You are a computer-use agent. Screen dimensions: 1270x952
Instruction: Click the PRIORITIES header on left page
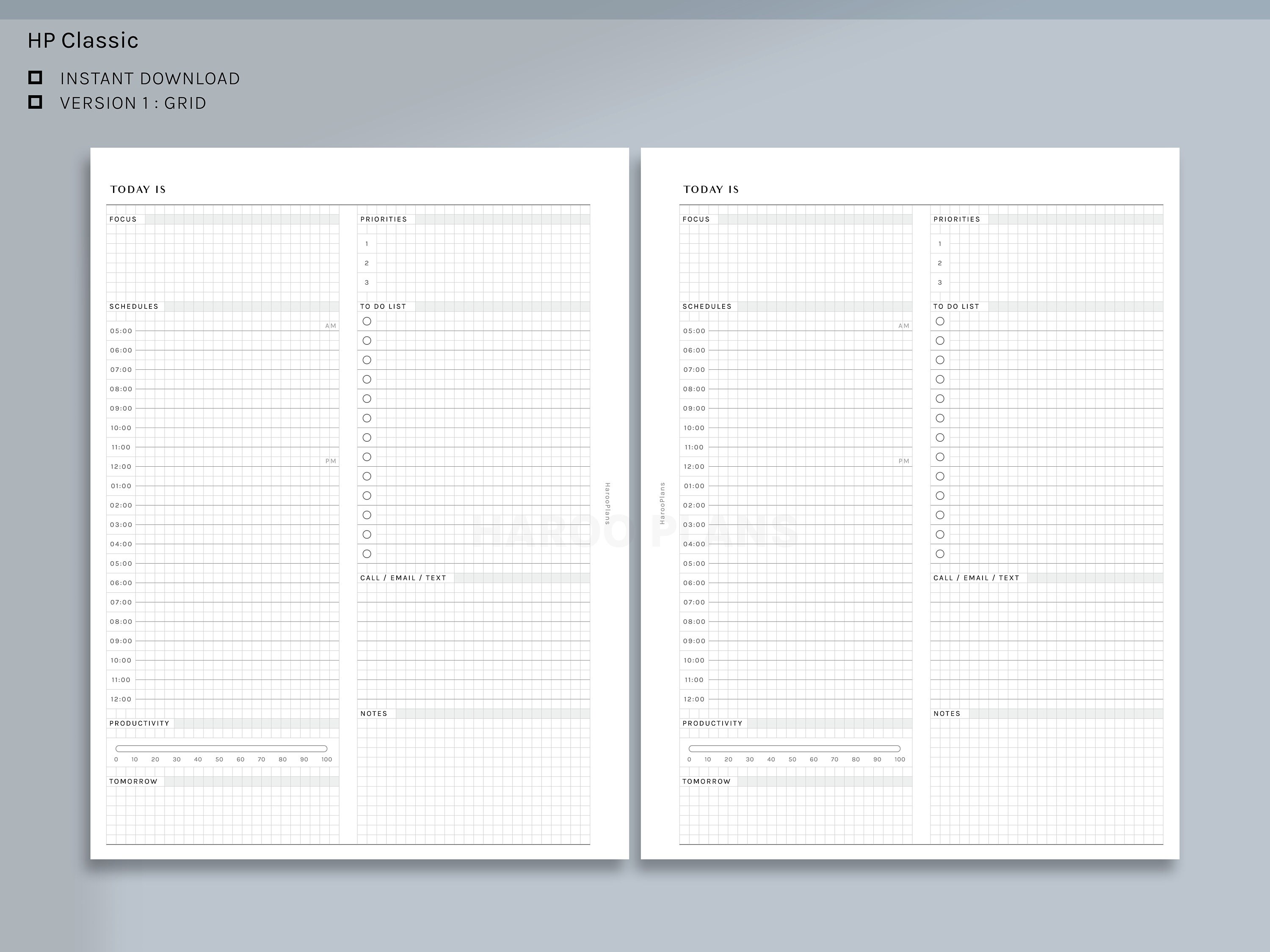pos(384,219)
